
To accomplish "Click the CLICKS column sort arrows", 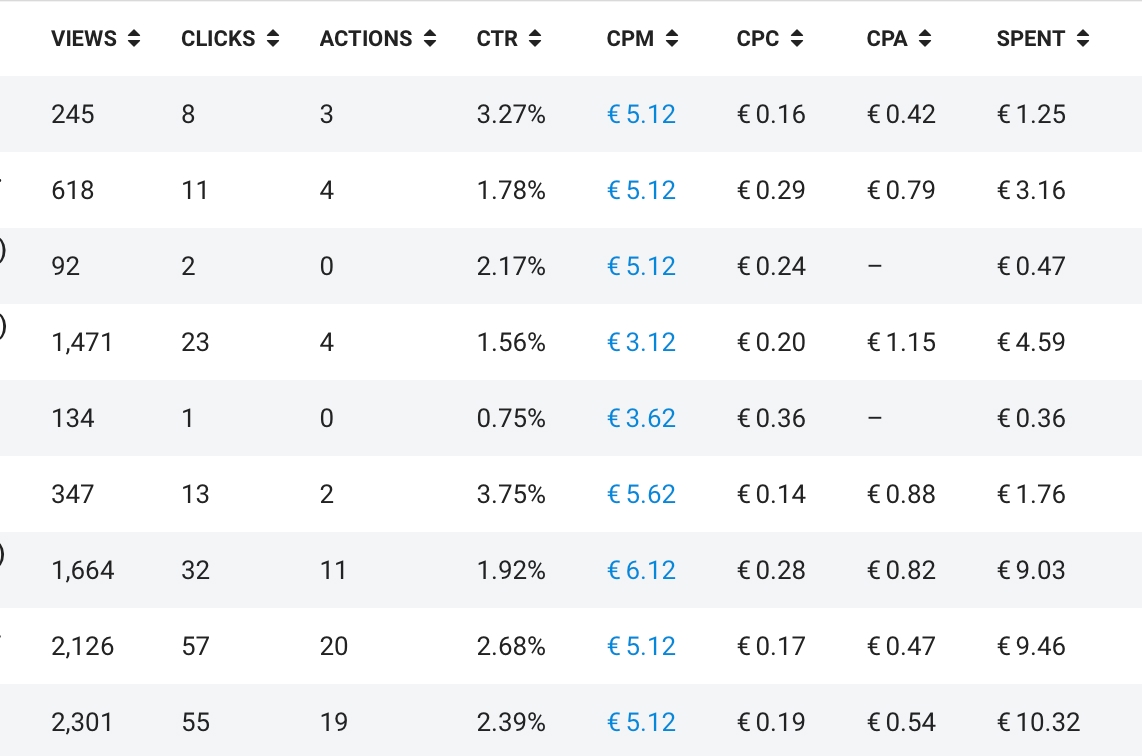I will 273,39.
